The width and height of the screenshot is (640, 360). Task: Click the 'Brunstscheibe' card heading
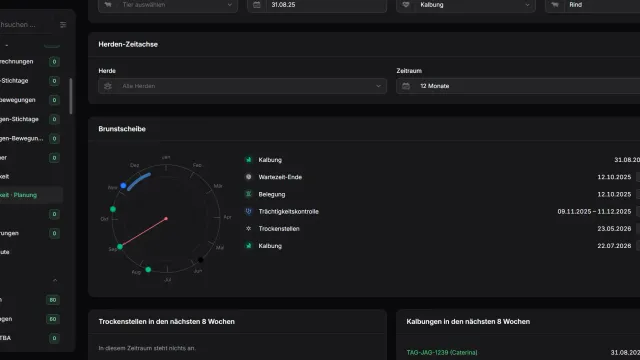point(122,129)
